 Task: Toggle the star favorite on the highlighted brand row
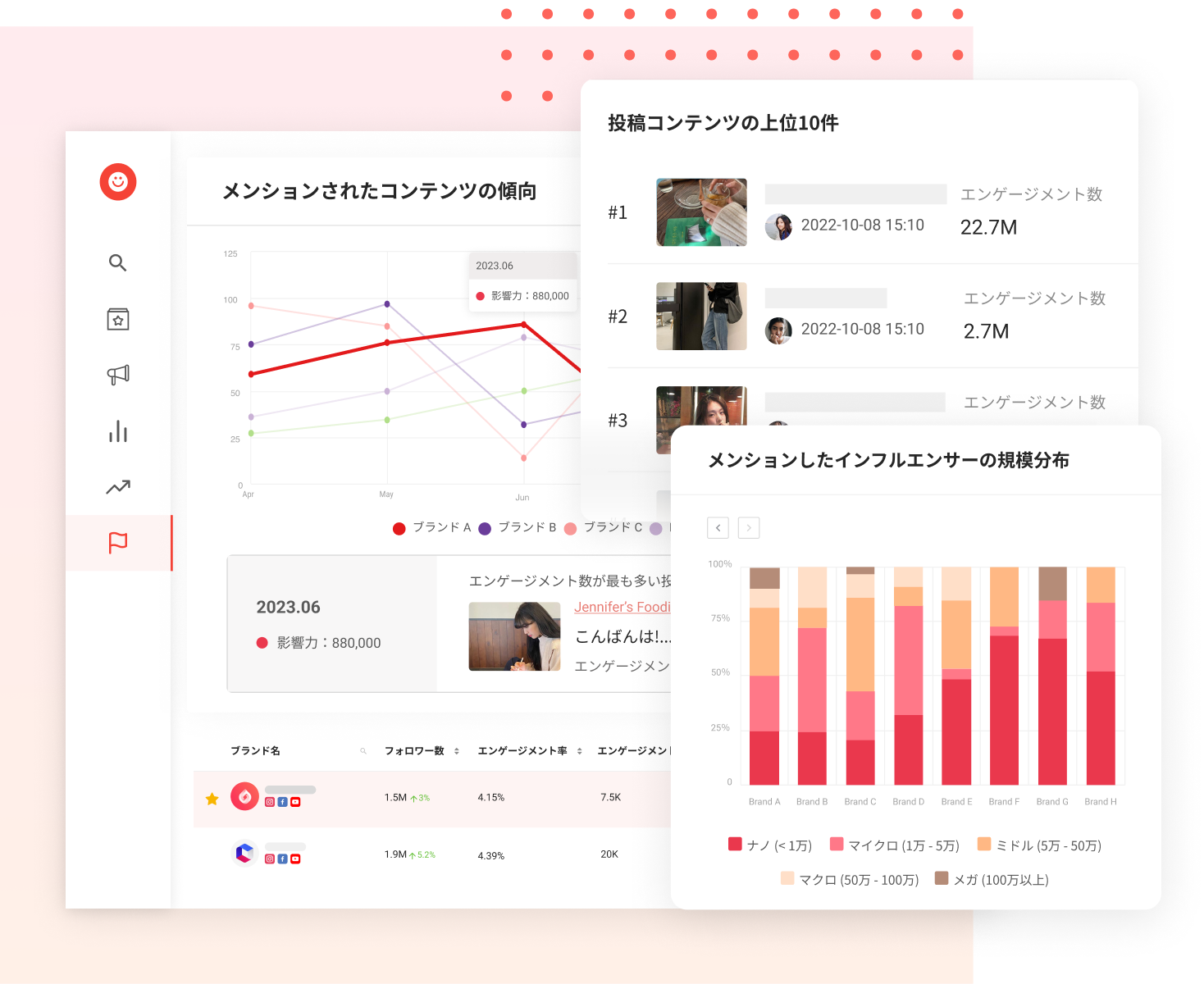(212, 798)
